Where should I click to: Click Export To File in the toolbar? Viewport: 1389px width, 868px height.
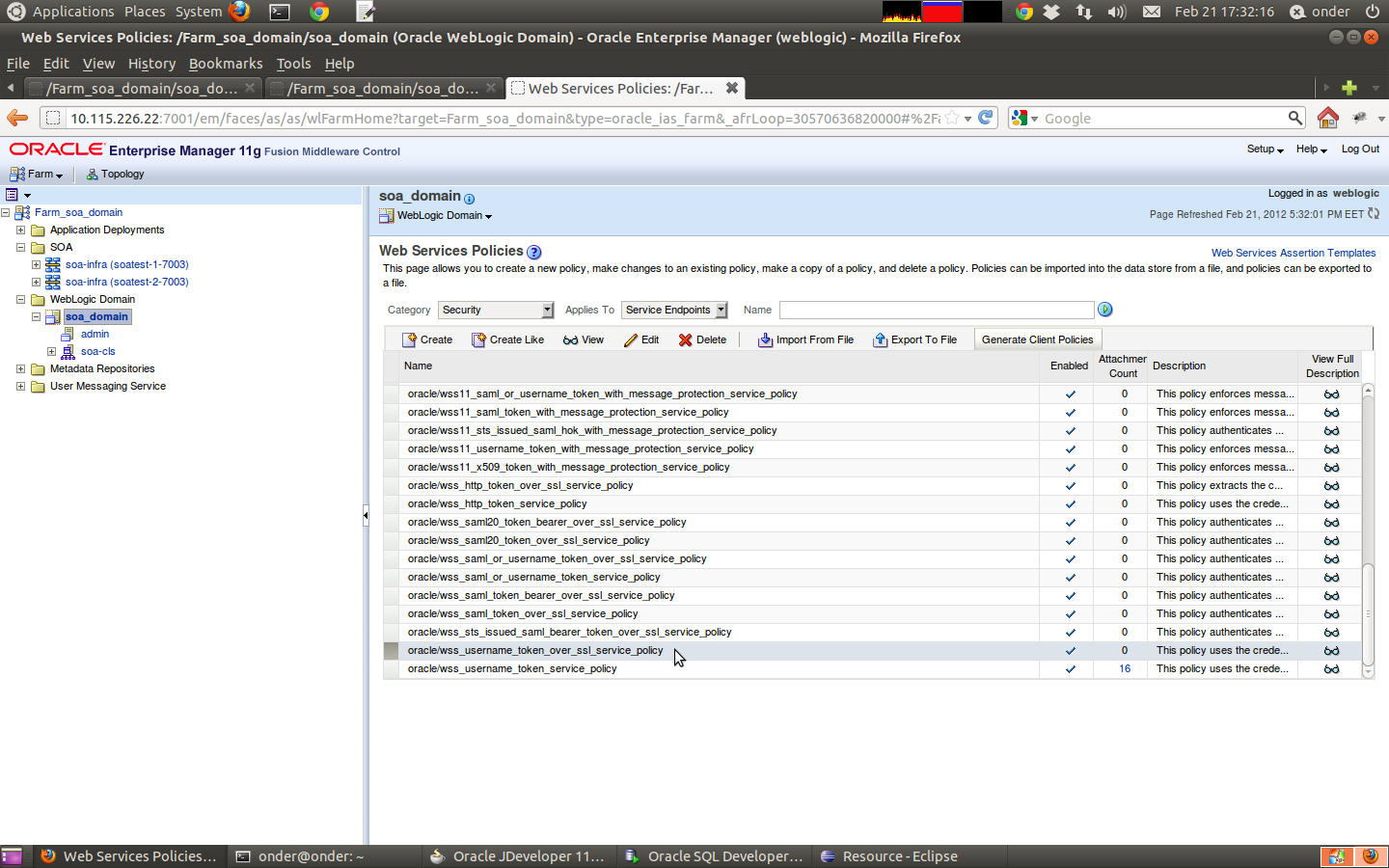tap(914, 339)
